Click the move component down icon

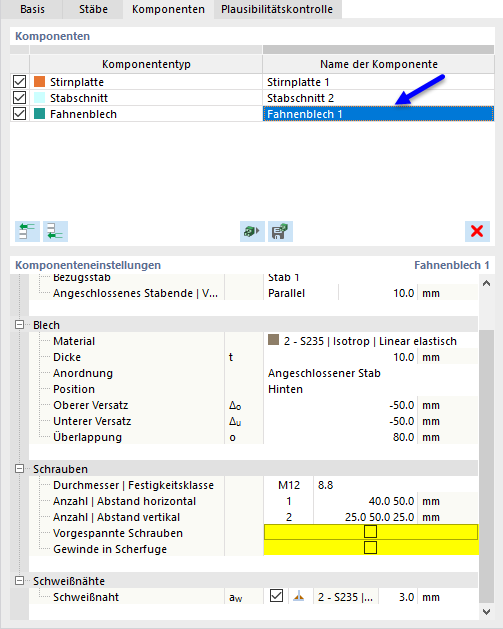pyautogui.click(x=55, y=231)
